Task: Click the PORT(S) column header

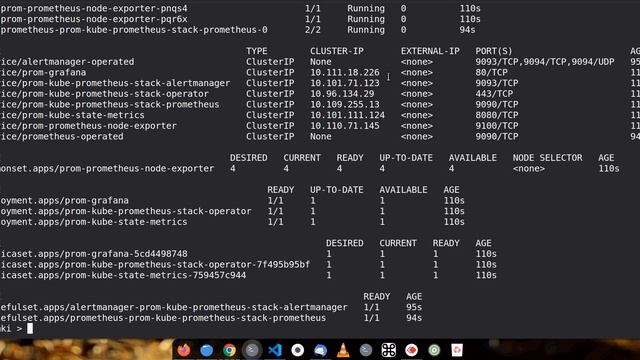Action: click(494, 51)
